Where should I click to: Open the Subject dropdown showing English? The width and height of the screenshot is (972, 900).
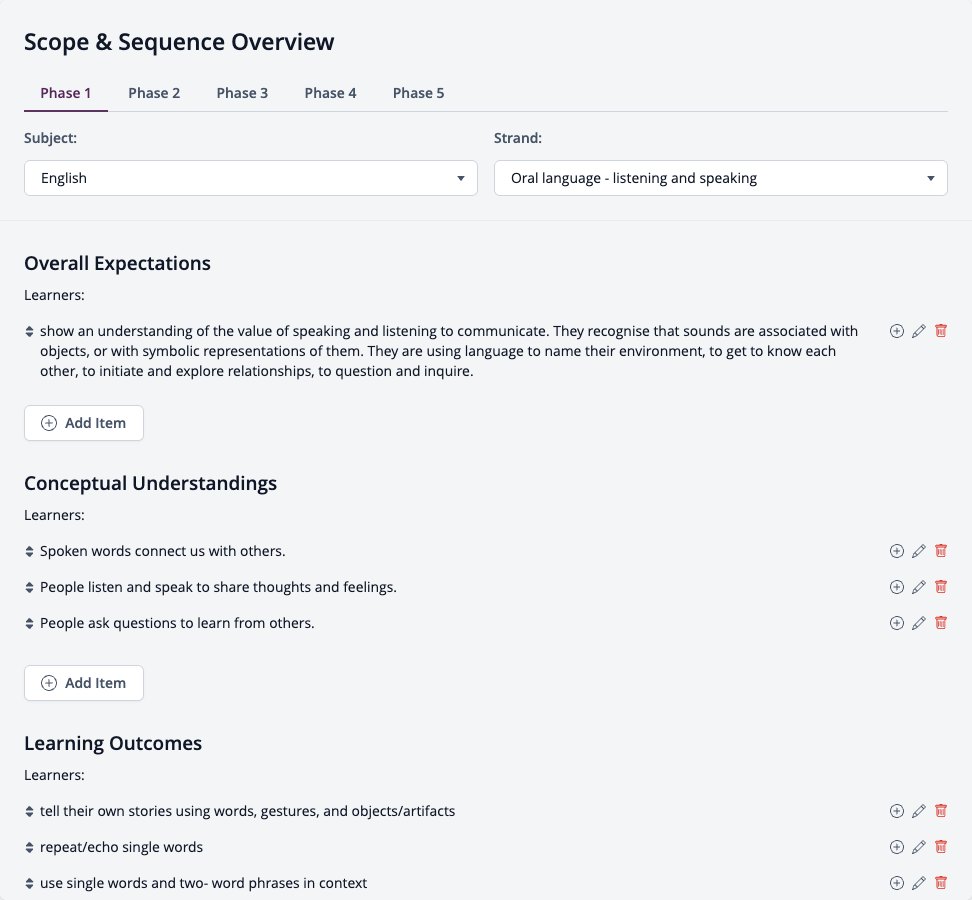[250, 178]
